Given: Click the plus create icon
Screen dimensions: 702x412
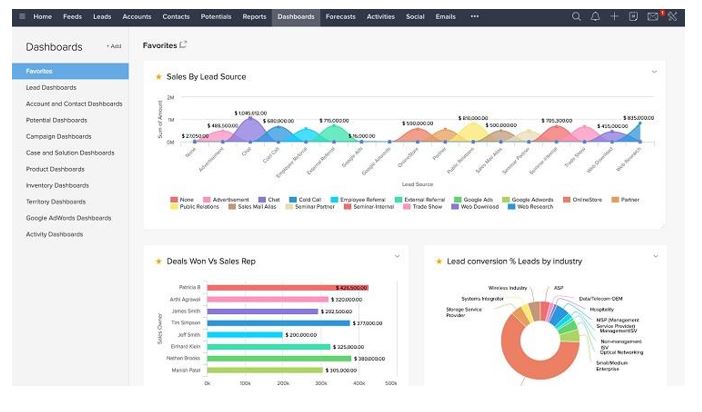Looking at the screenshot, I should (614, 17).
